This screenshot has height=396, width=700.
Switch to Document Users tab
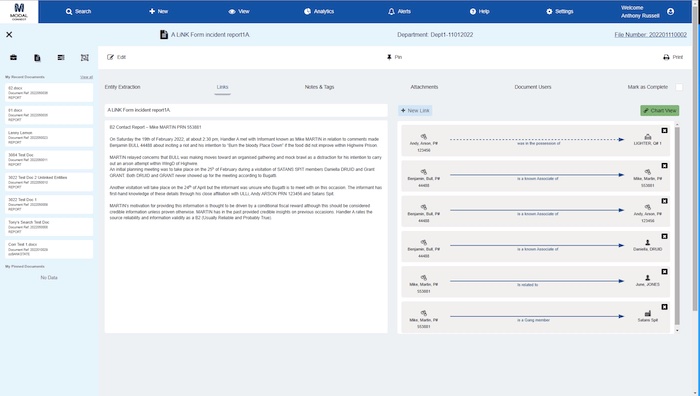533,87
